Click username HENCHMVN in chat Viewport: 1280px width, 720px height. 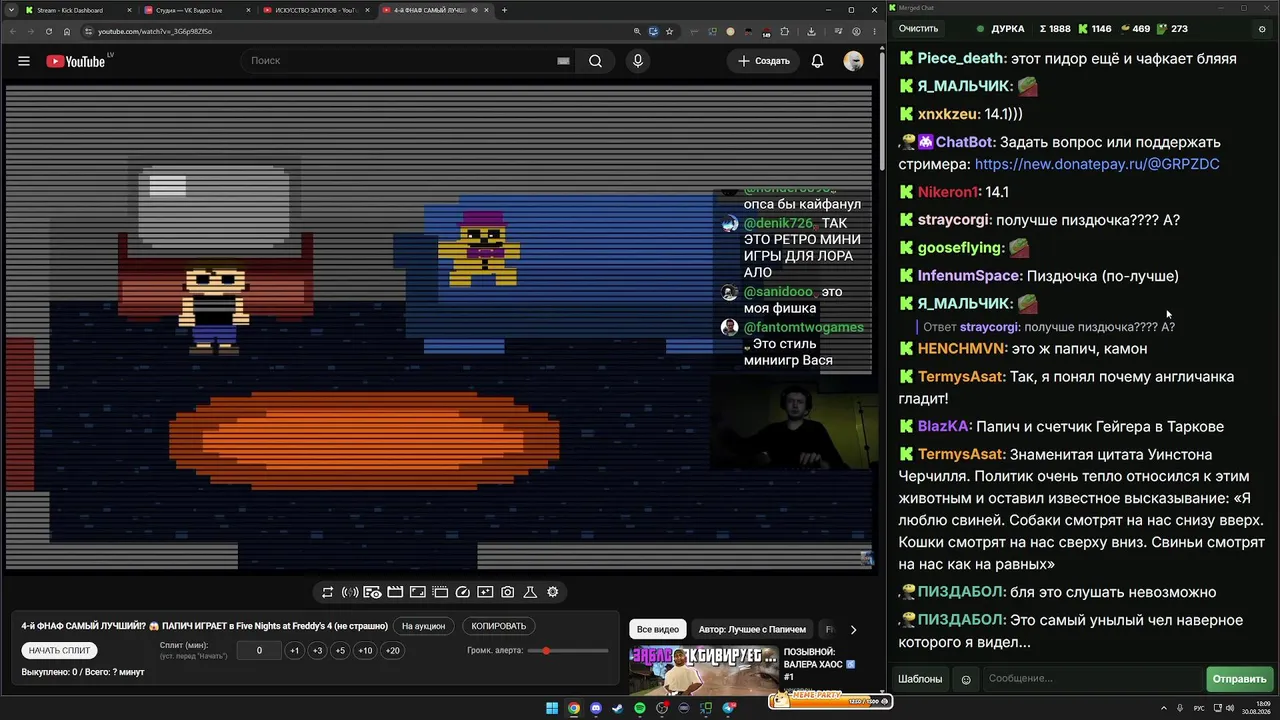coord(962,349)
